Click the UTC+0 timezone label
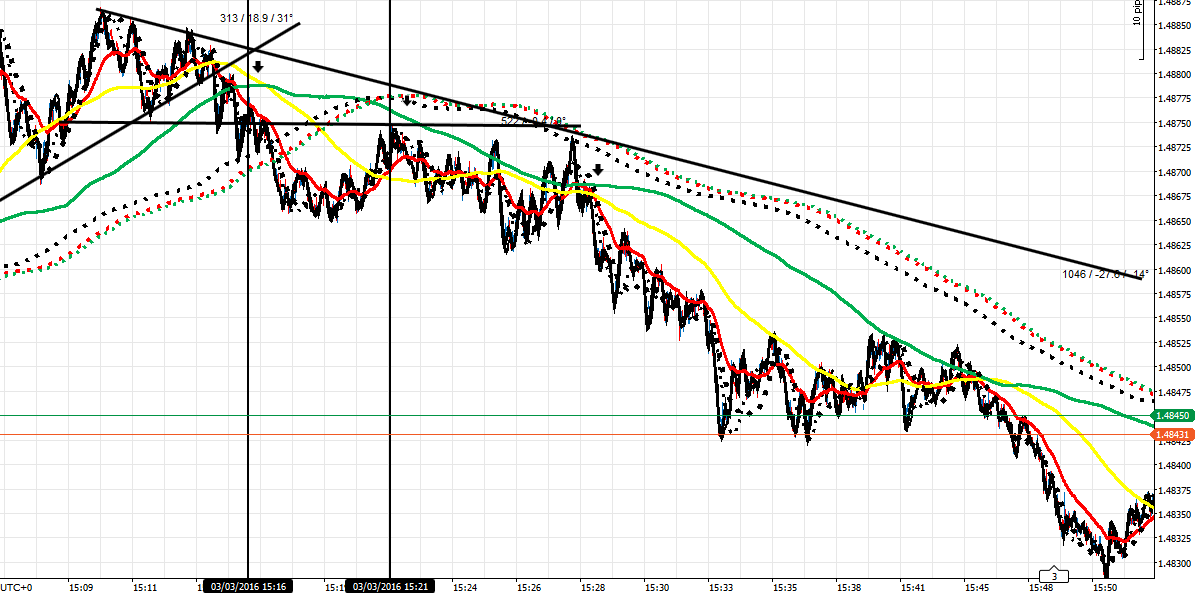1199x593 pixels. 14,588
